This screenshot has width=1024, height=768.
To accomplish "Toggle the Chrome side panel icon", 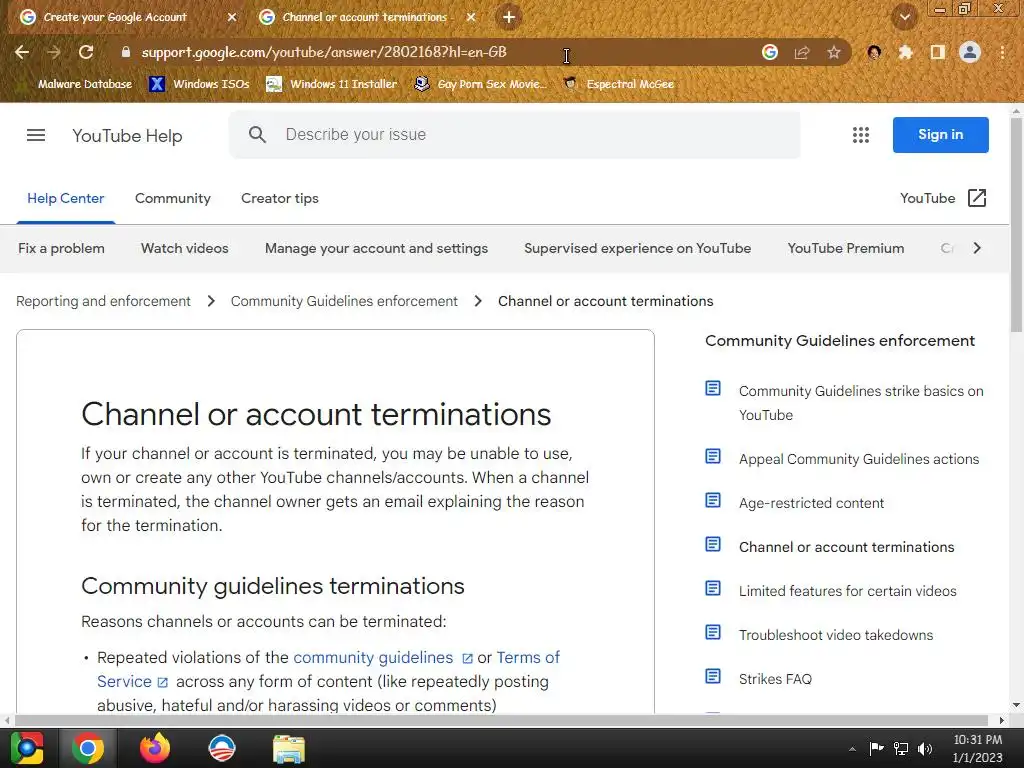I will [937, 52].
